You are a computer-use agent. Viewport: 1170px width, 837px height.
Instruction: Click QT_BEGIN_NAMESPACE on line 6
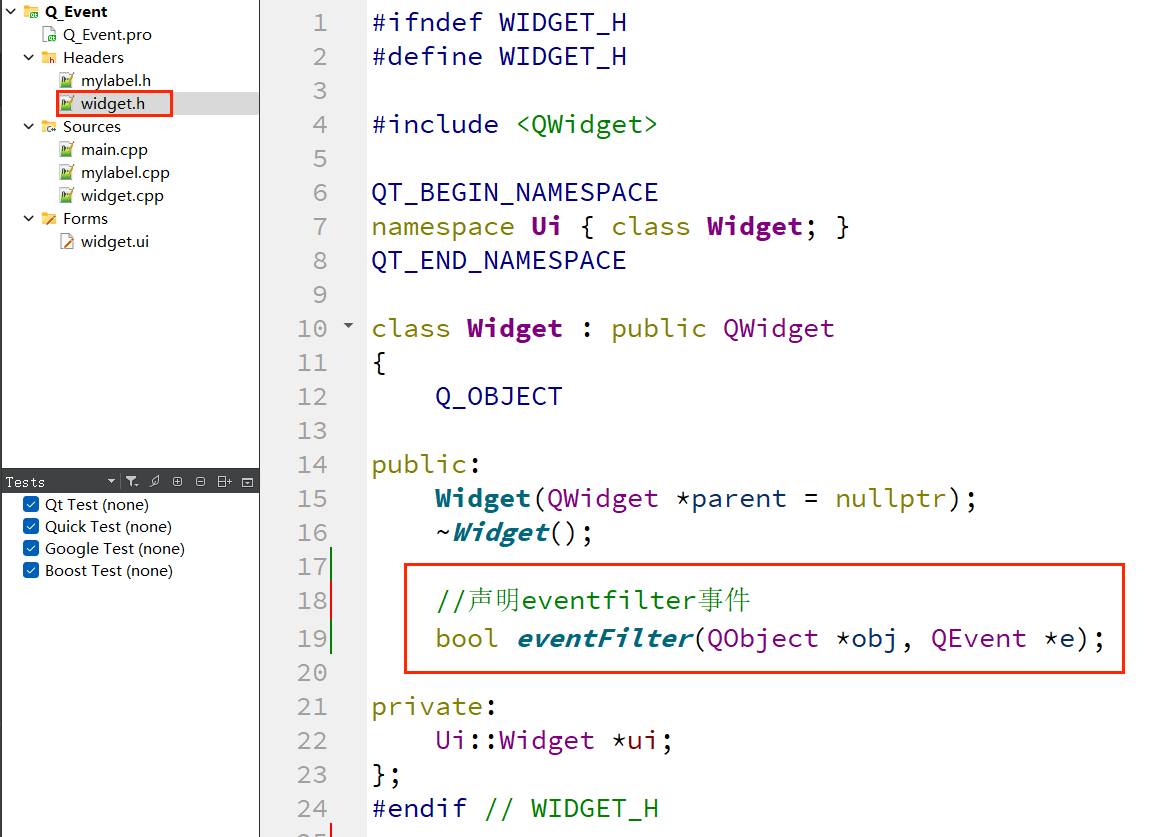(x=515, y=192)
